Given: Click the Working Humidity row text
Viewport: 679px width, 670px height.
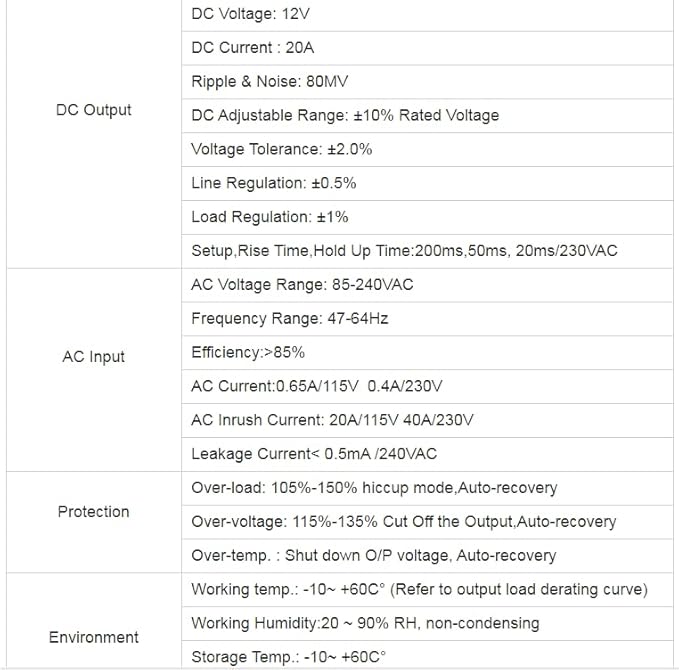Looking at the screenshot, I should (365, 623).
